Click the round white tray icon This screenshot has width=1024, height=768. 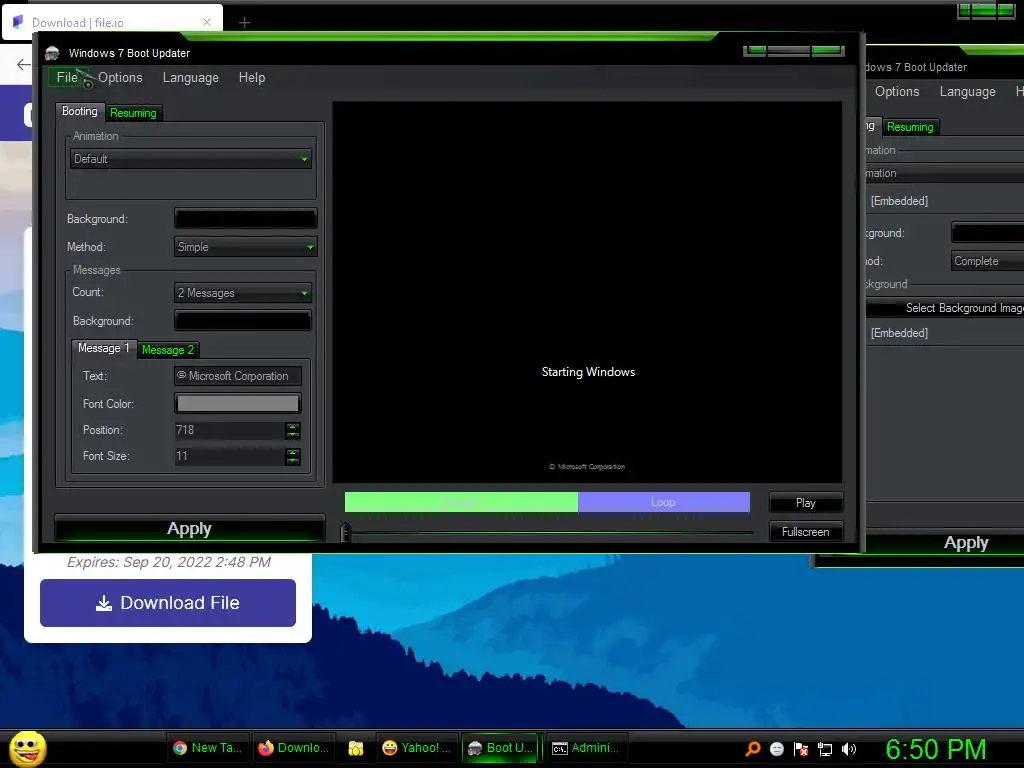777,749
